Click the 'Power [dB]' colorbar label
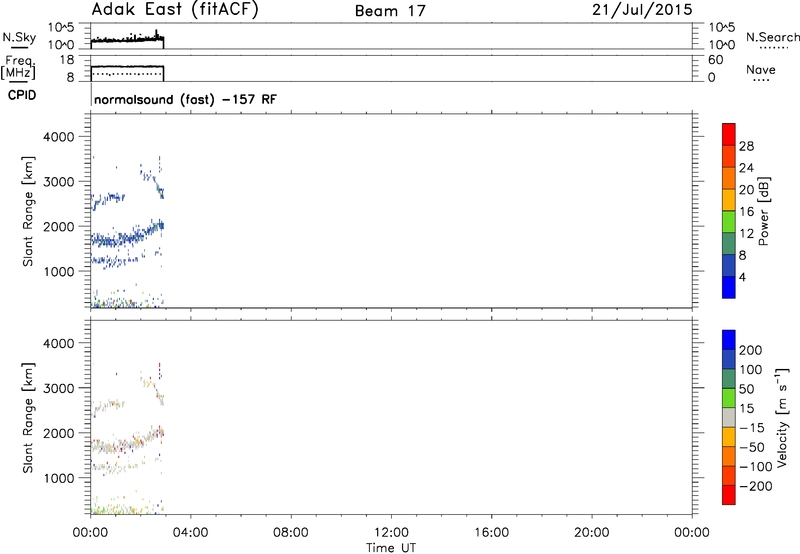800x554 pixels. coord(764,211)
